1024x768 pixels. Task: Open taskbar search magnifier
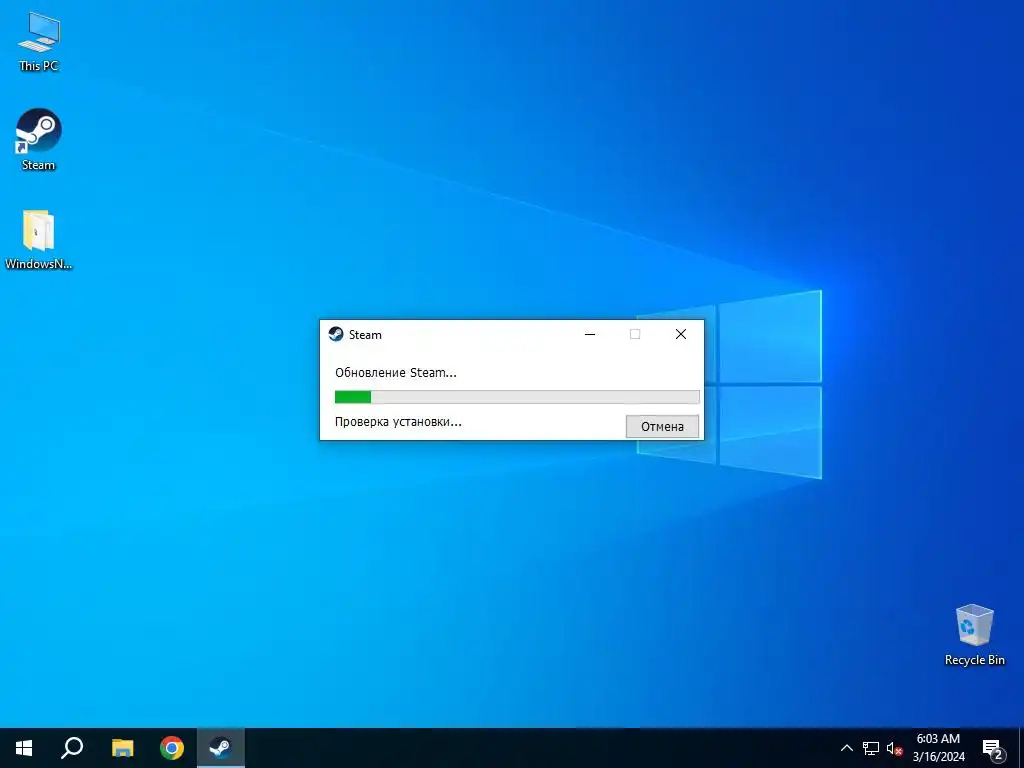click(x=72, y=748)
